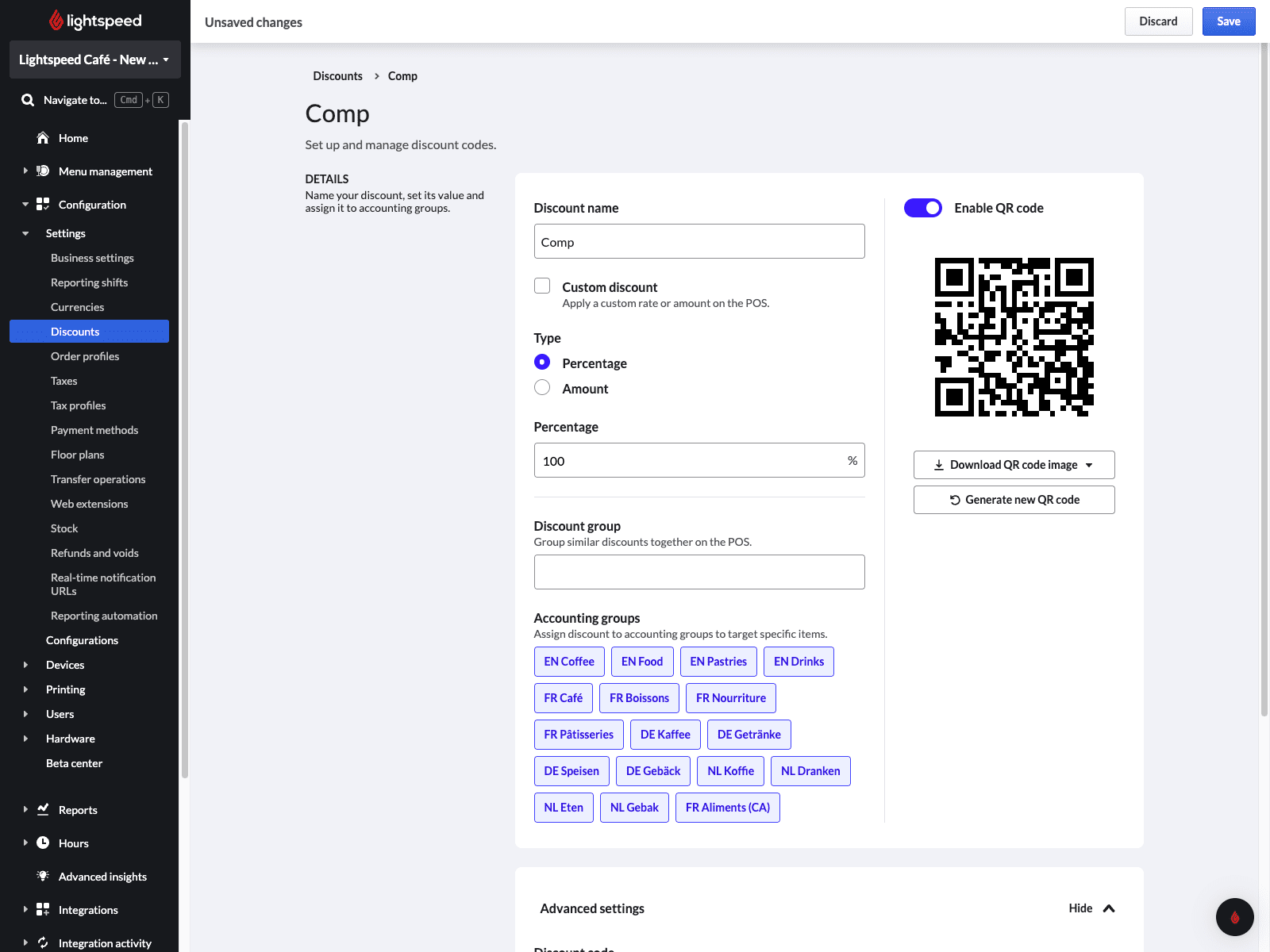Viewport: 1270px width, 952px height.
Task: Select the Amount radio button
Action: pyautogui.click(x=542, y=387)
